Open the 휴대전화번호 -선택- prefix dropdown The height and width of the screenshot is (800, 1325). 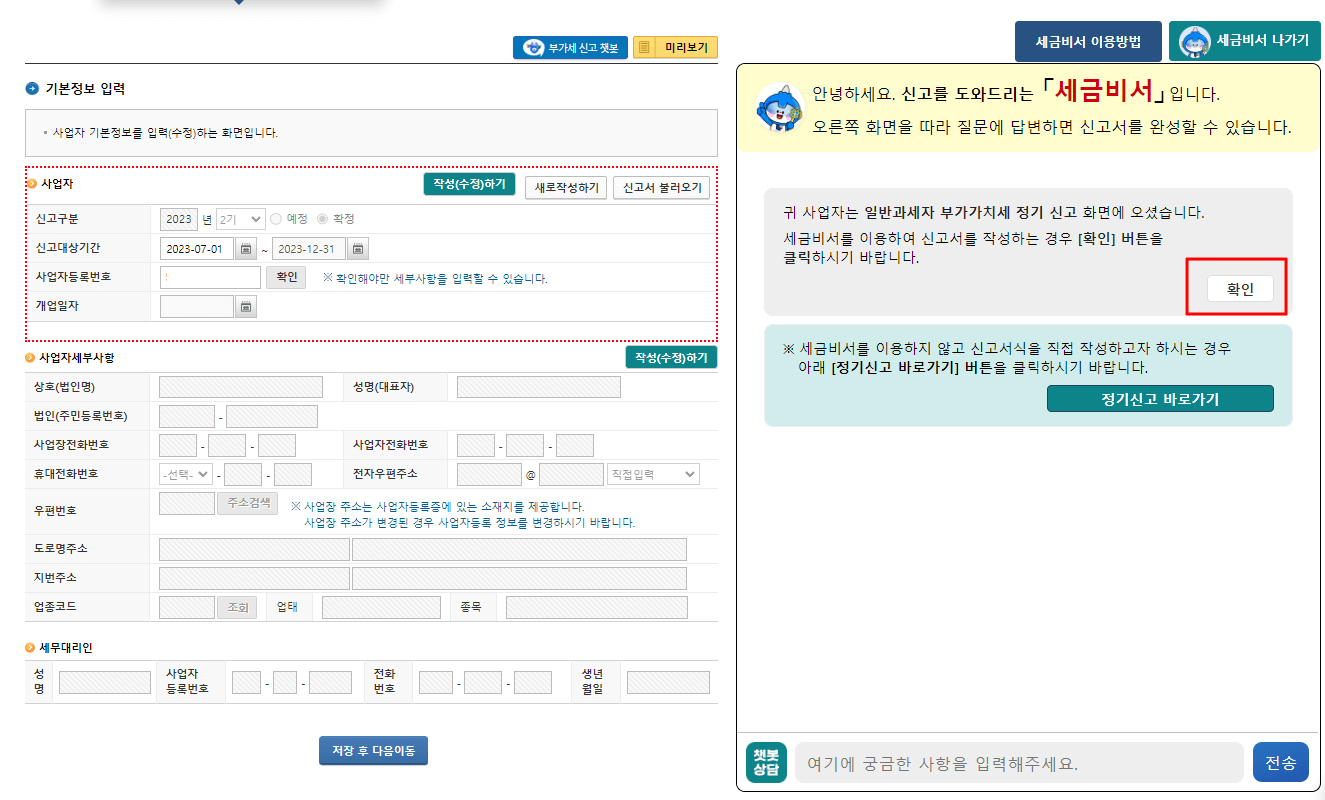point(187,473)
